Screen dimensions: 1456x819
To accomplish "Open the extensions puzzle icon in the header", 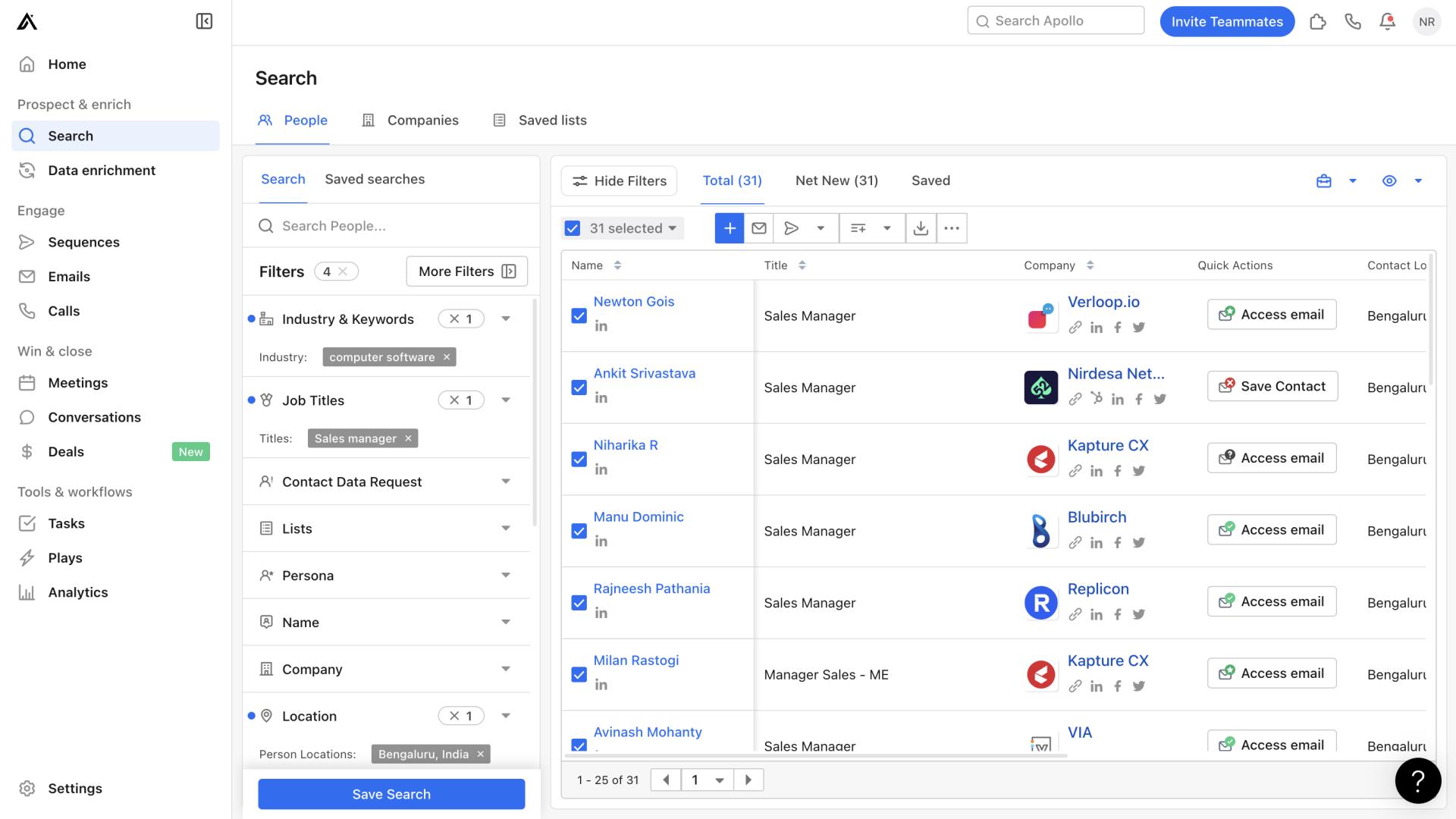I will pyautogui.click(x=1318, y=21).
